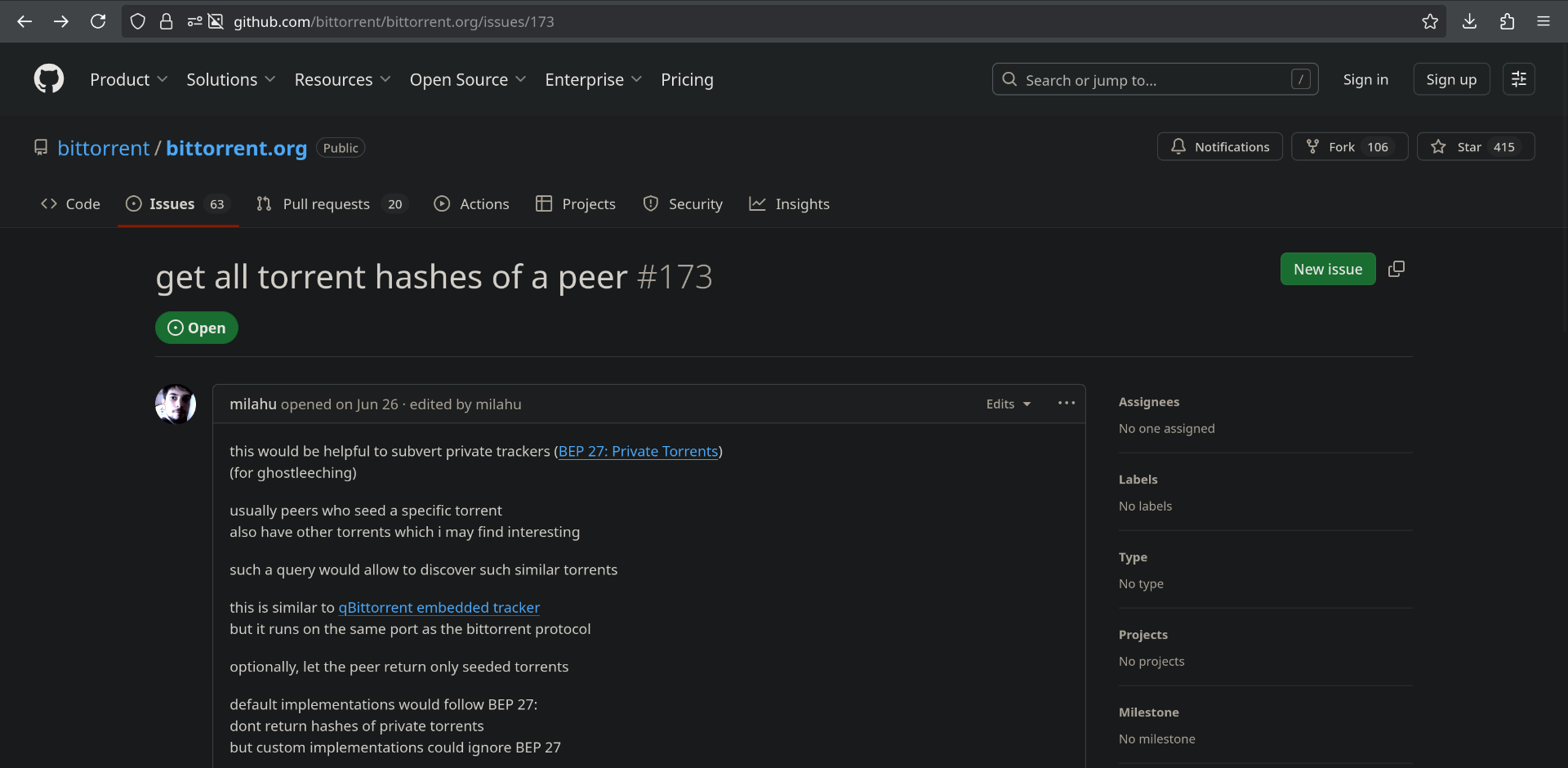
Task: Click the 'No projects' text
Action: tap(1151, 661)
